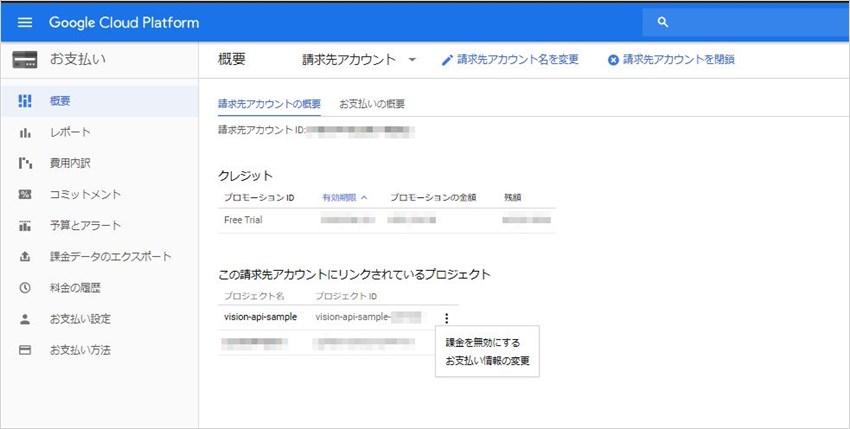The width and height of the screenshot is (850, 429).
Task: Click the 概要 page title in header
Action: coord(231,59)
